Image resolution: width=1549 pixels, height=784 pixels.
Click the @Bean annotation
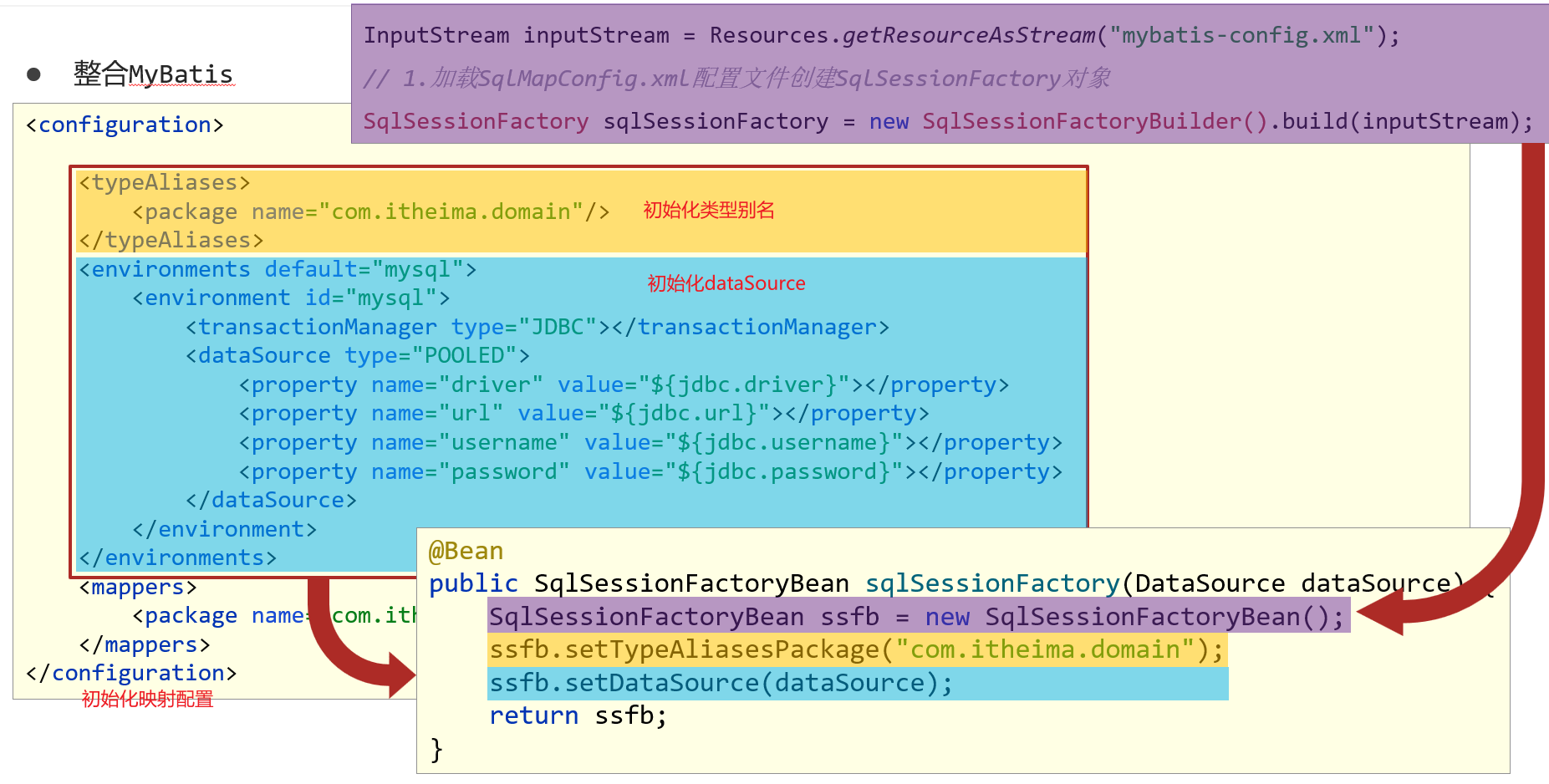coord(466,551)
